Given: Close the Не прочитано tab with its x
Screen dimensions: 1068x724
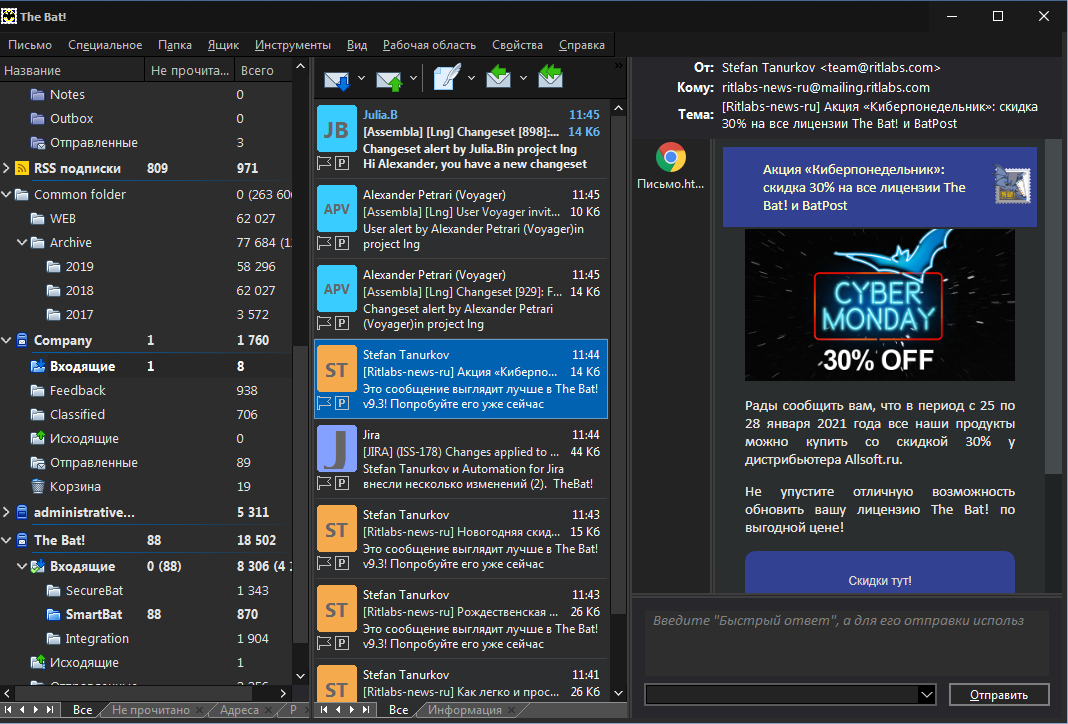Looking at the screenshot, I should [200, 710].
